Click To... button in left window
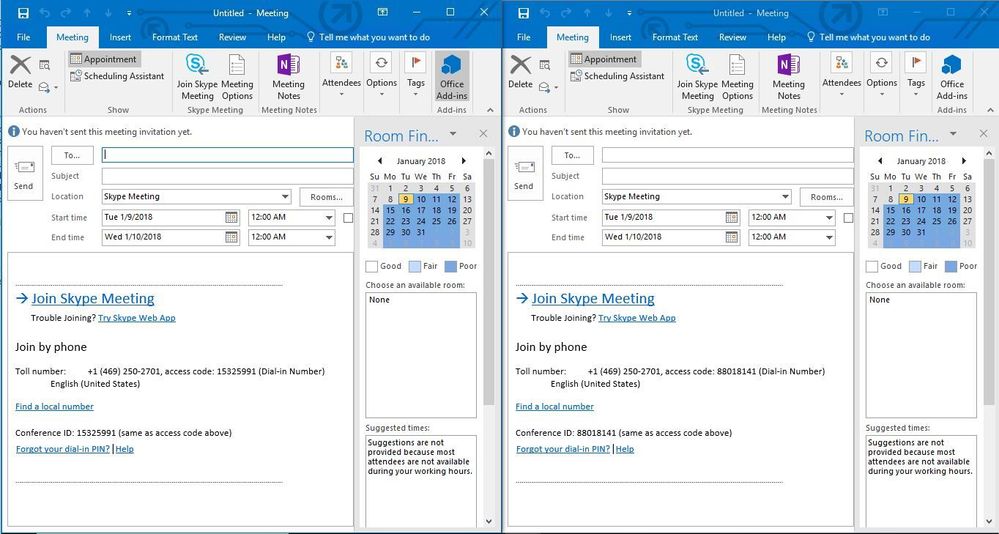The height and width of the screenshot is (534, 999). click(72, 155)
